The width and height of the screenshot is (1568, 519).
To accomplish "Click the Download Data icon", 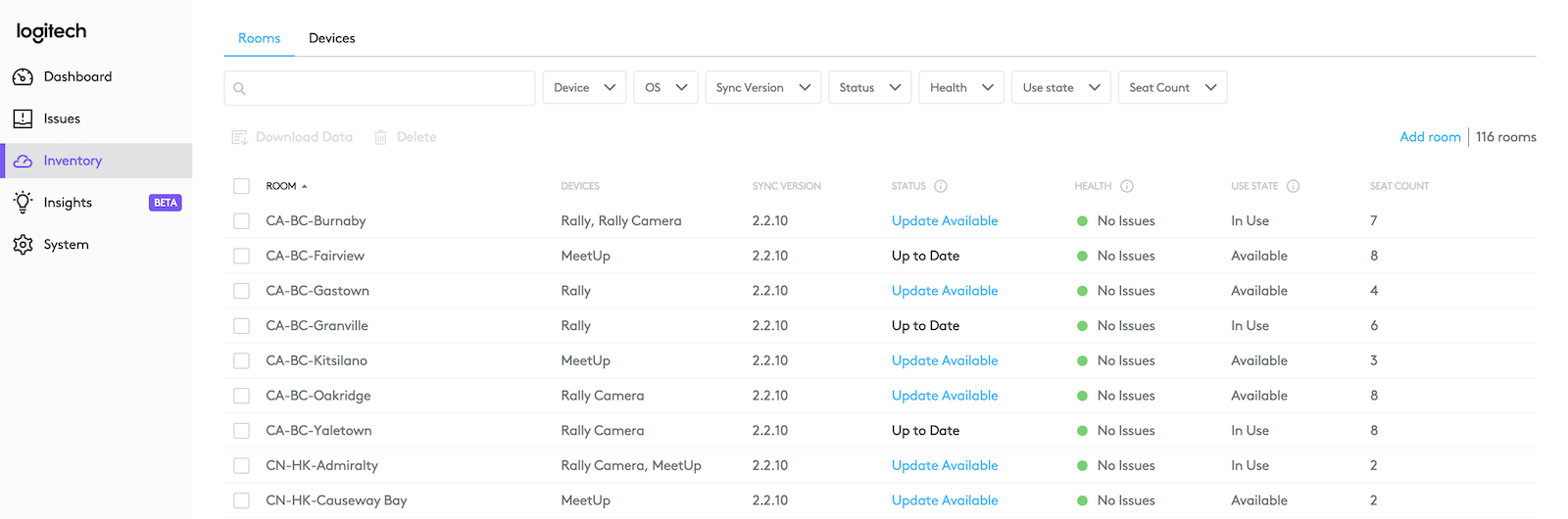I will pos(239,137).
